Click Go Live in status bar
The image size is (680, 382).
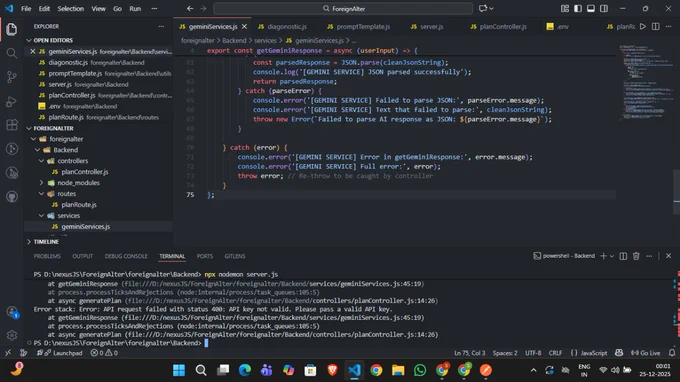click(645, 353)
